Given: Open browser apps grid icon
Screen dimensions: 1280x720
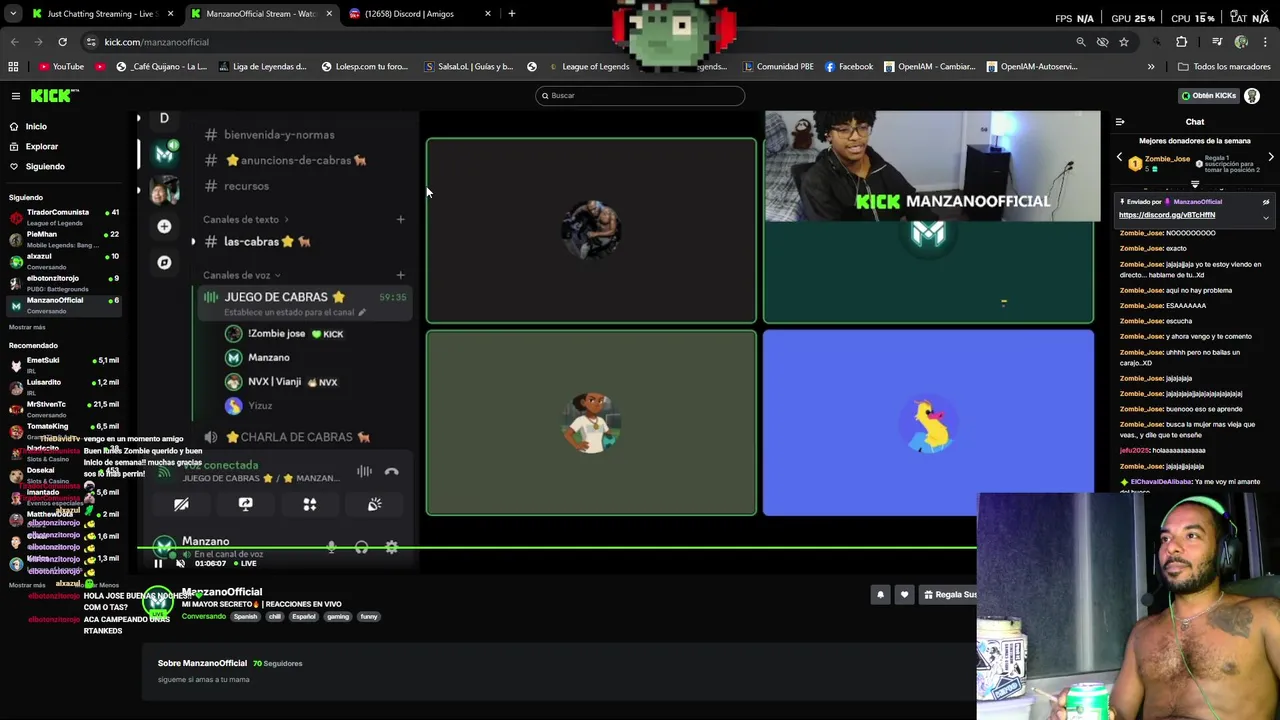Looking at the screenshot, I should click(13, 67).
